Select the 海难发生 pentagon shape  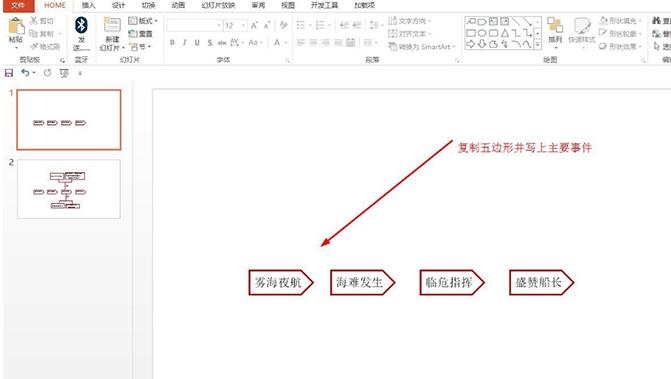[362, 282]
